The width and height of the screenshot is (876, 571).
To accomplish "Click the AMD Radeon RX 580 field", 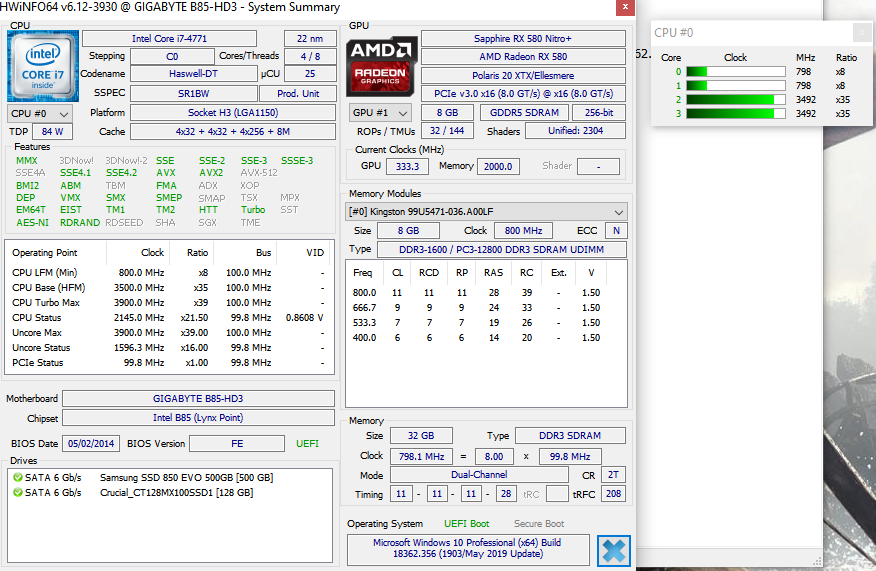I will point(523,56).
